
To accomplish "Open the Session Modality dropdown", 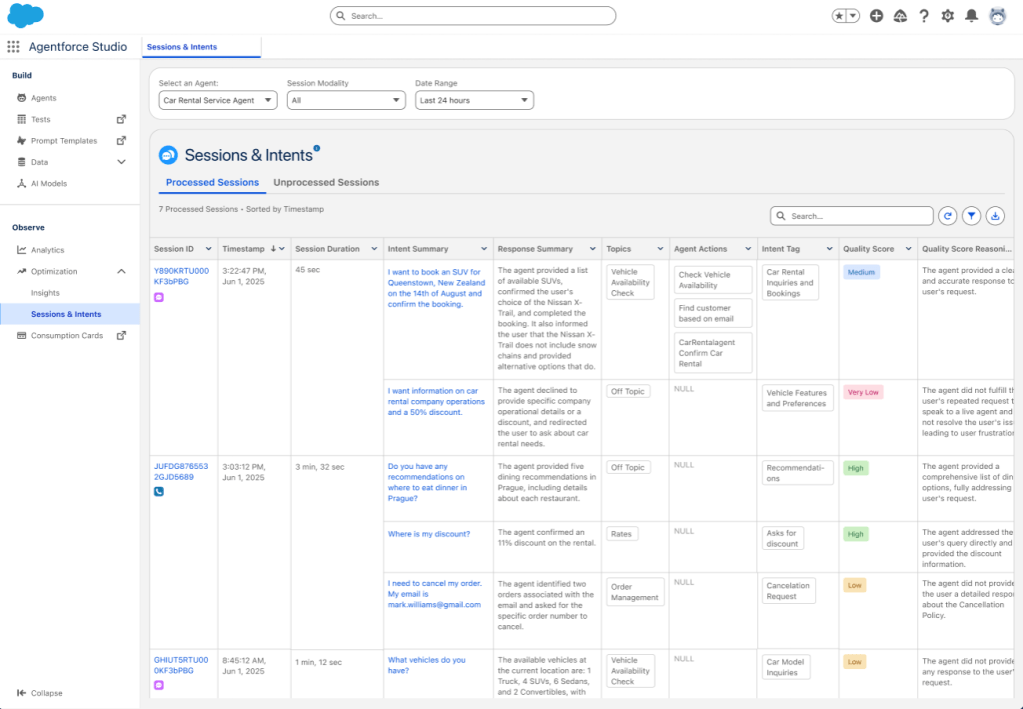I will click(x=344, y=100).
